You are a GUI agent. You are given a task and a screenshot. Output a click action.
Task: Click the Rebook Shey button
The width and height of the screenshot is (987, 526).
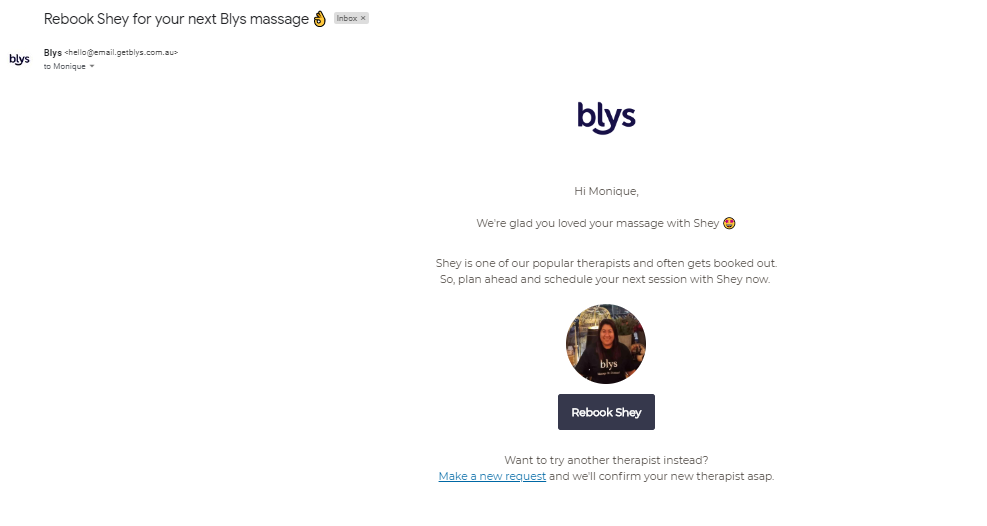pos(606,412)
